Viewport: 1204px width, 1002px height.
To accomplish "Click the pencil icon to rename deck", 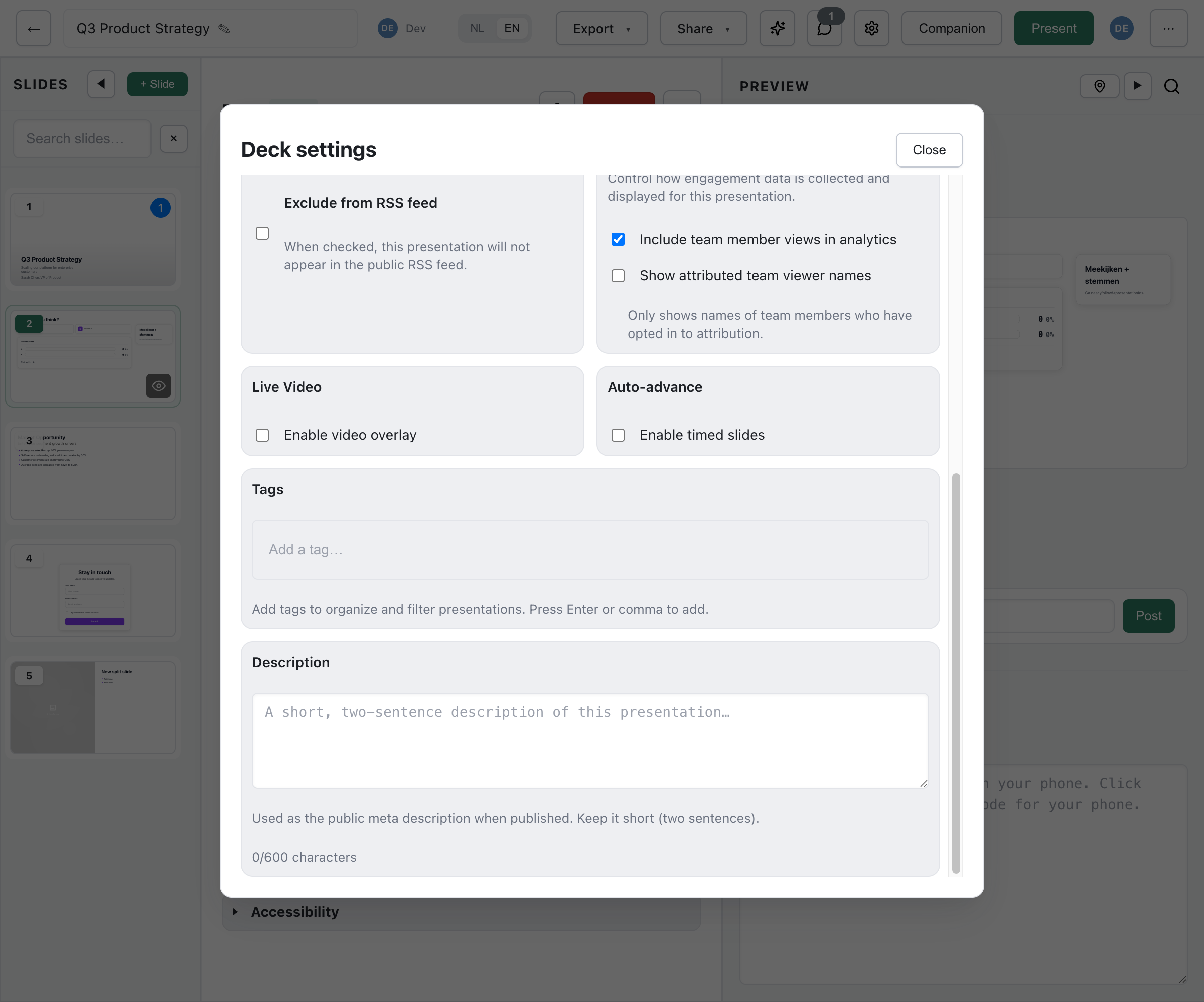I will point(224,29).
